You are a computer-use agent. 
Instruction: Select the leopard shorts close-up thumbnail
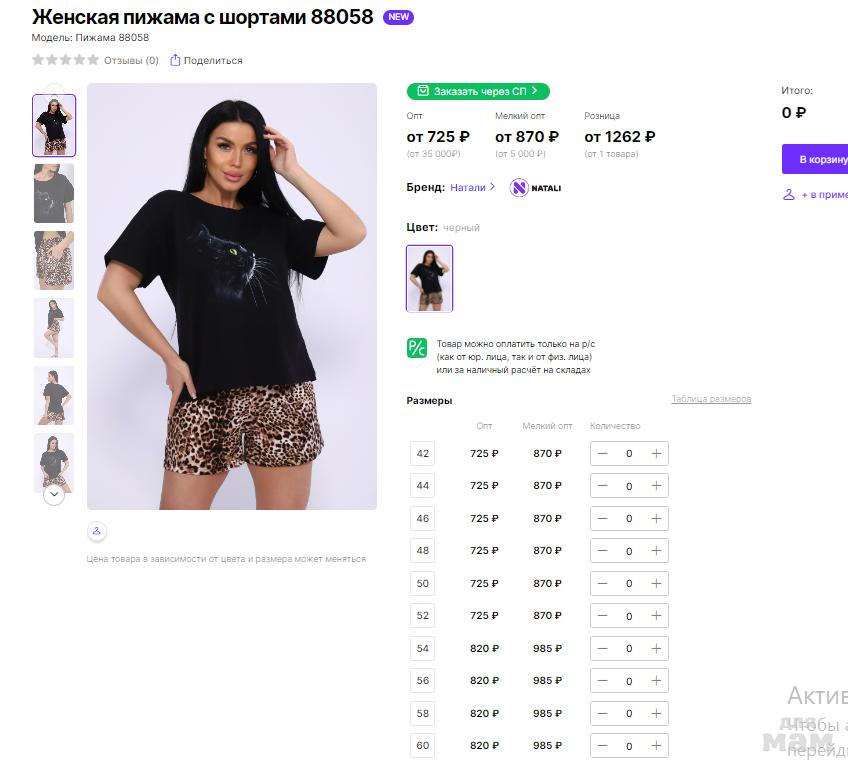coord(54,260)
